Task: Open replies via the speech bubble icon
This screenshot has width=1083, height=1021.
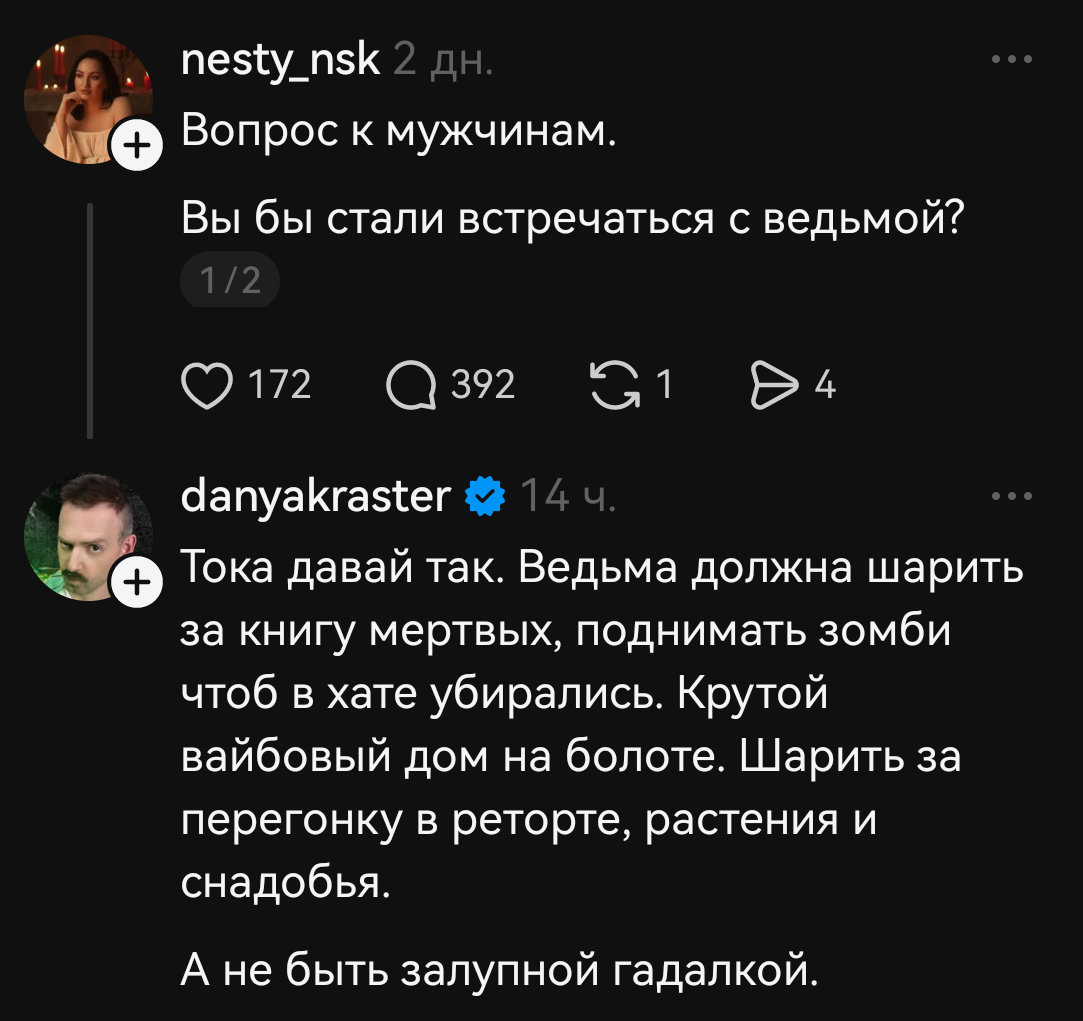Action: [411, 386]
